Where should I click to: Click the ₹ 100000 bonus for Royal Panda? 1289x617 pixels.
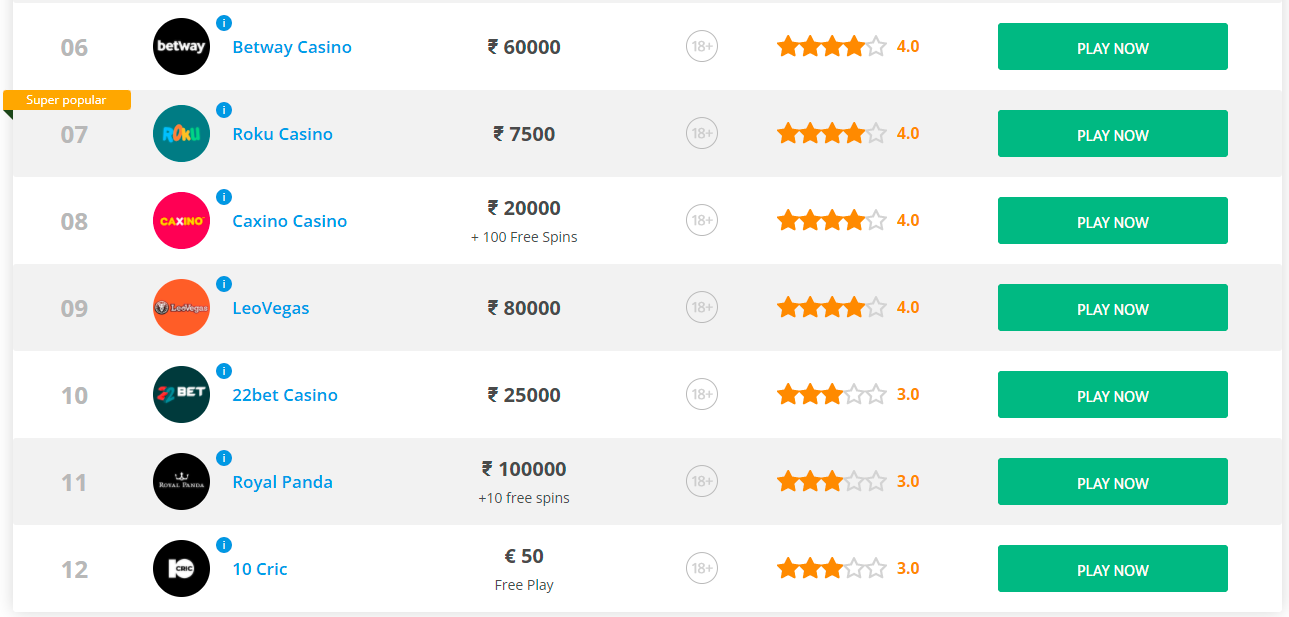(524, 469)
